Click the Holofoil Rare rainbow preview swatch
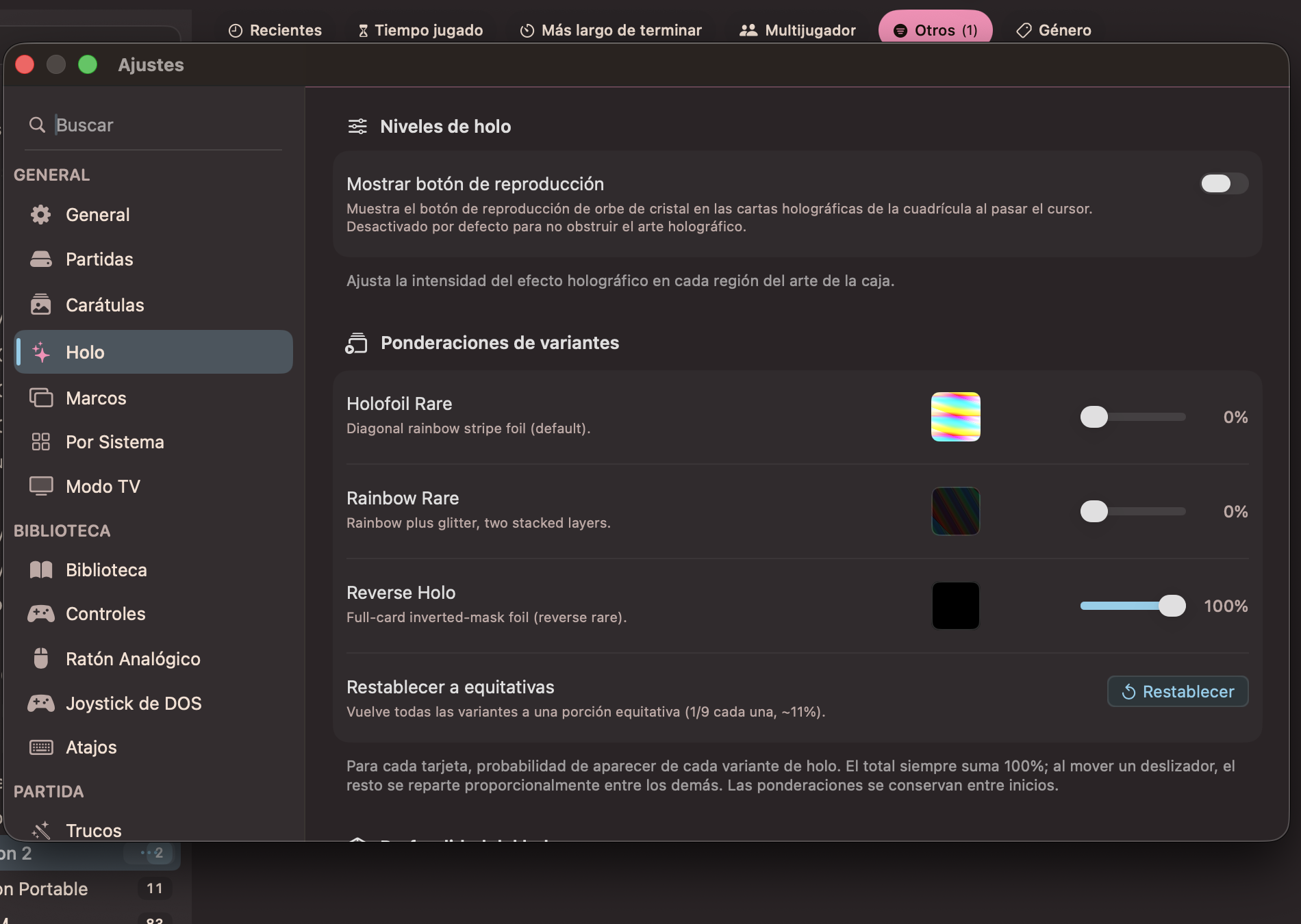This screenshot has height=924, width=1301. pos(955,417)
